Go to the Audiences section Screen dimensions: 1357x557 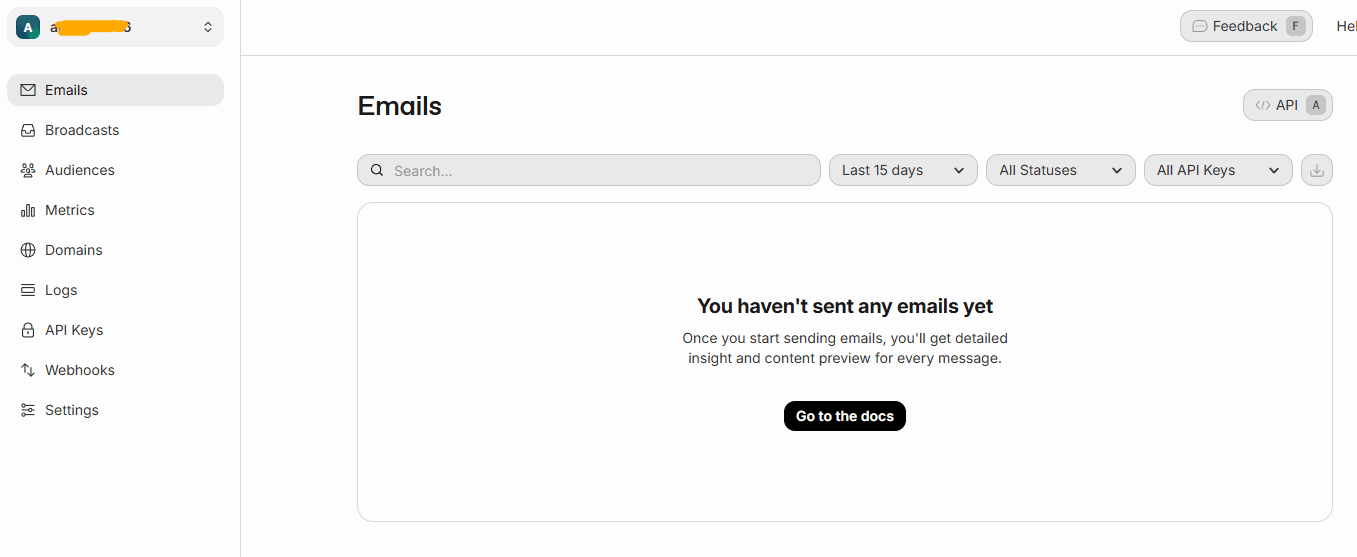pyautogui.click(x=80, y=170)
